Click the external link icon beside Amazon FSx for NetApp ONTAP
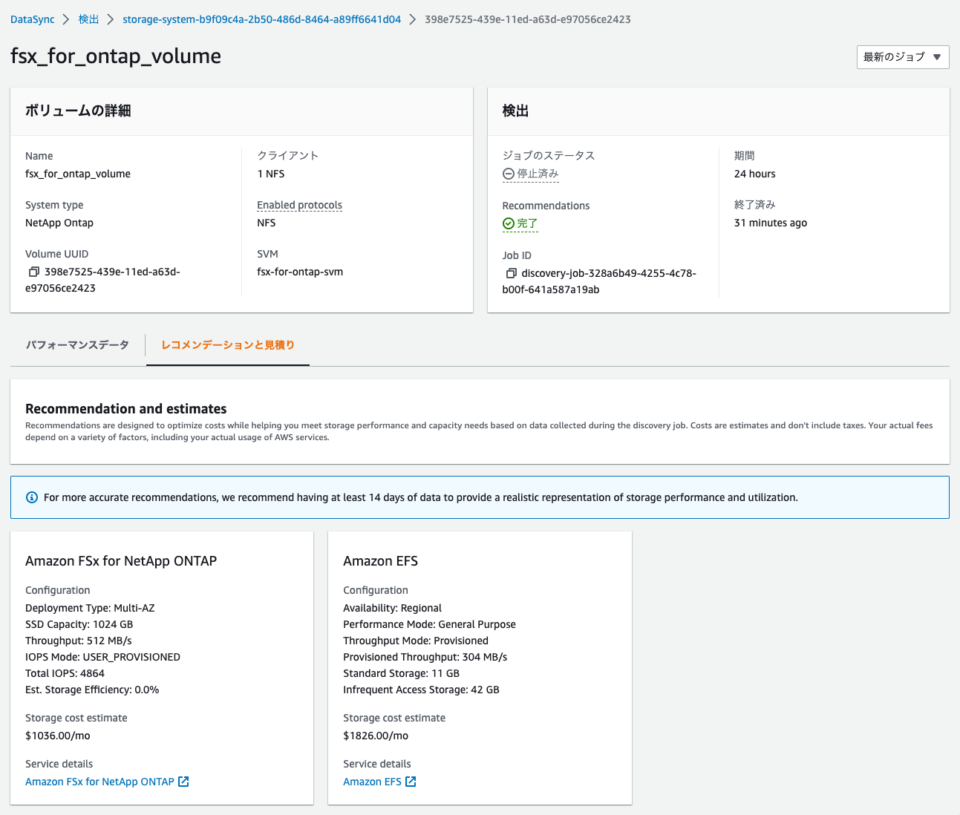 pos(182,781)
